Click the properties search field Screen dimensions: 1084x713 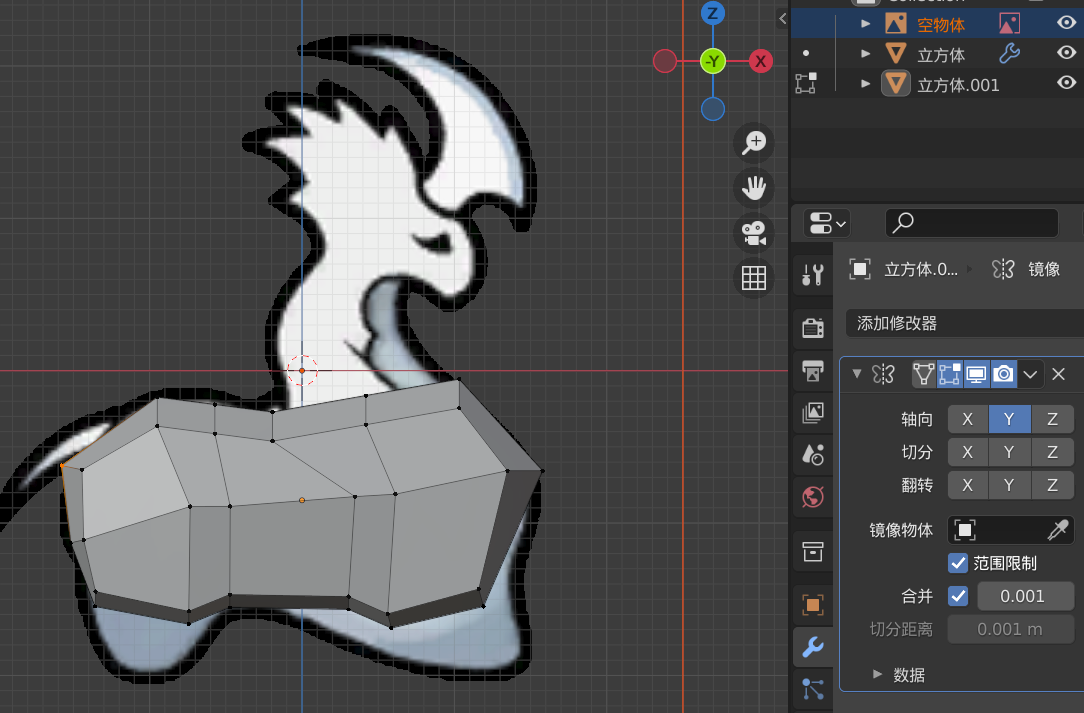tap(971, 223)
